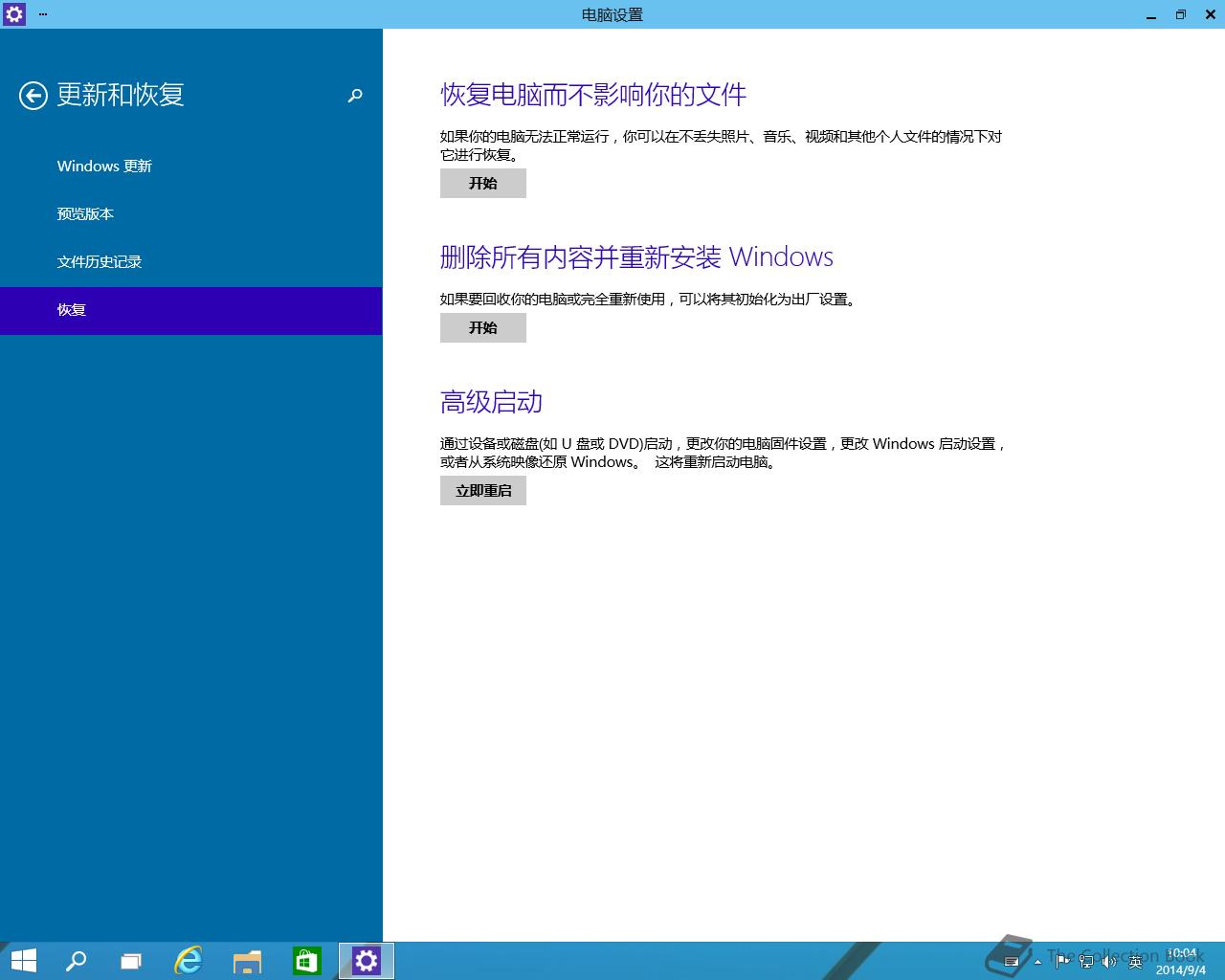Open the touch keyboard tray icon
Image resolution: width=1225 pixels, height=980 pixels.
1011,962
